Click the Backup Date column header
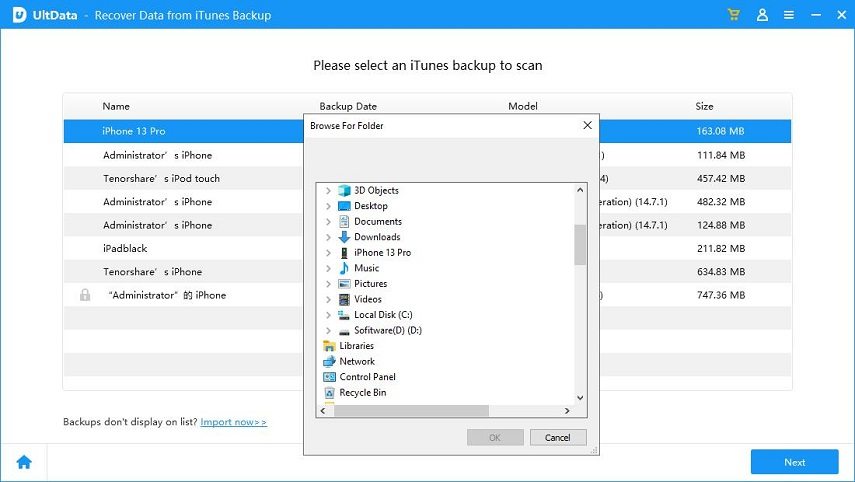The image size is (855, 482). [348, 106]
